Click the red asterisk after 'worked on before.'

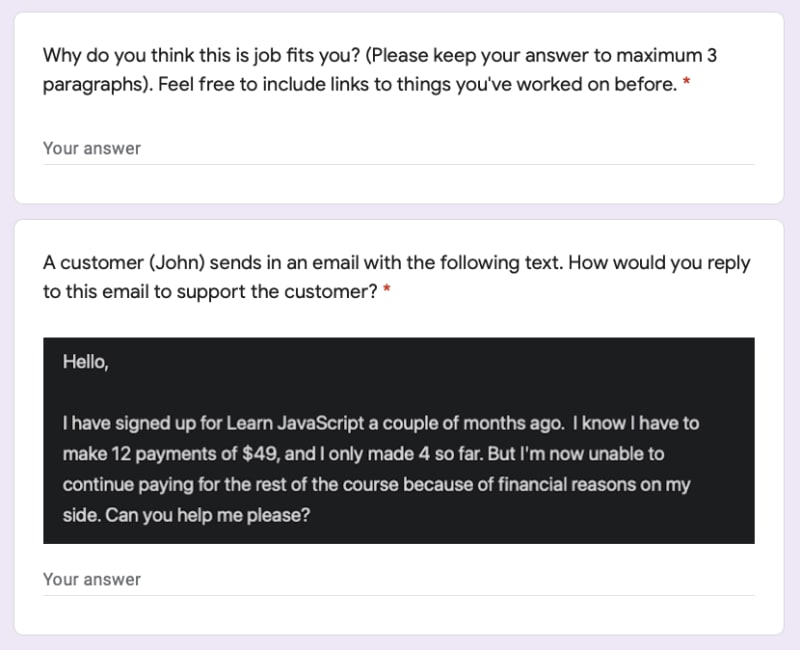click(x=687, y=82)
